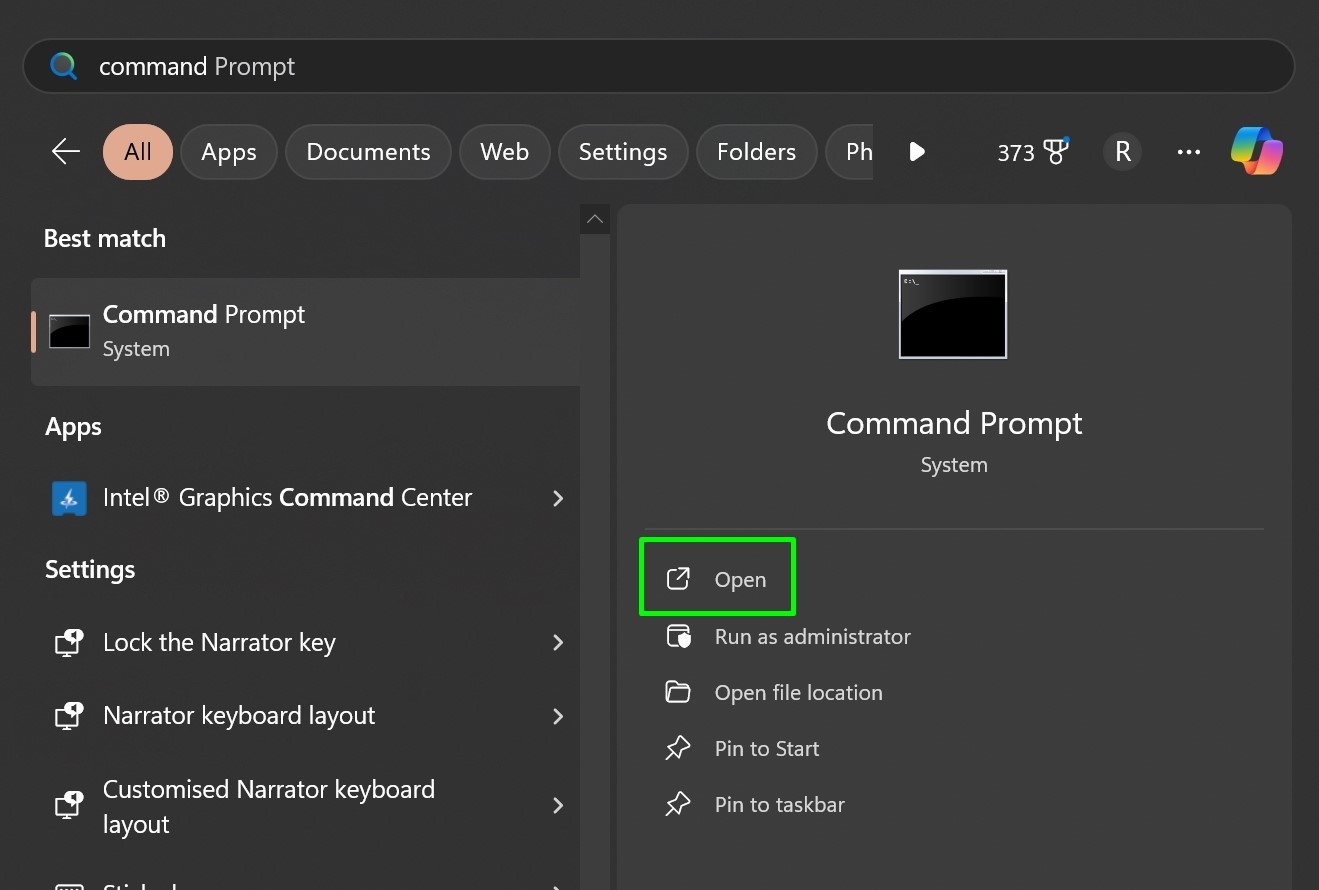This screenshot has width=1319, height=890.
Task: Click the Run as administrator shield icon
Action: pyautogui.click(x=678, y=636)
